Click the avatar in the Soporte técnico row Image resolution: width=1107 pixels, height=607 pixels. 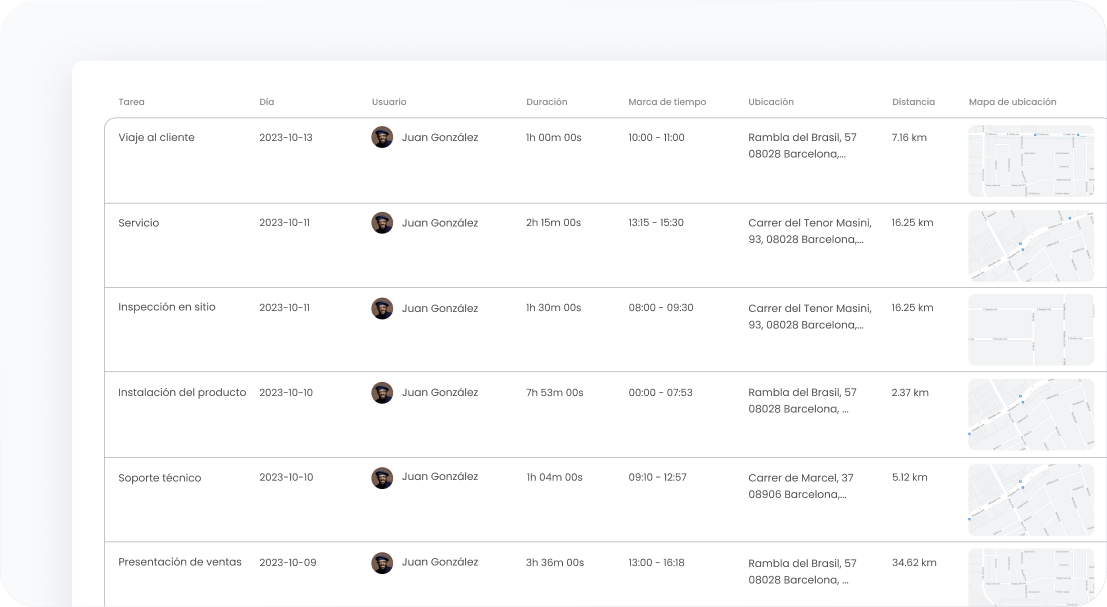382,478
